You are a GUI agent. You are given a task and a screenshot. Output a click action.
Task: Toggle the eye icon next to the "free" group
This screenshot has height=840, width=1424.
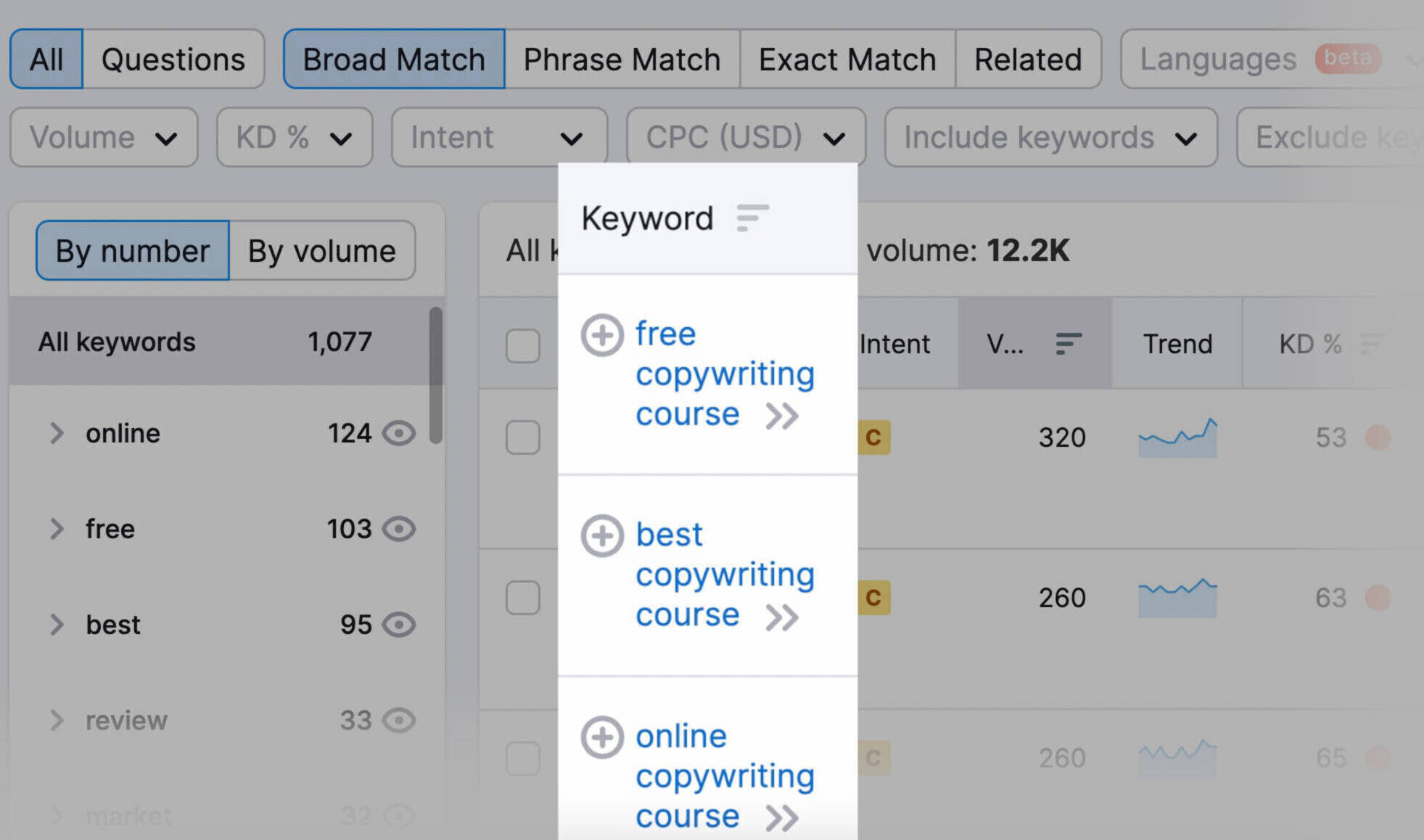(x=400, y=529)
